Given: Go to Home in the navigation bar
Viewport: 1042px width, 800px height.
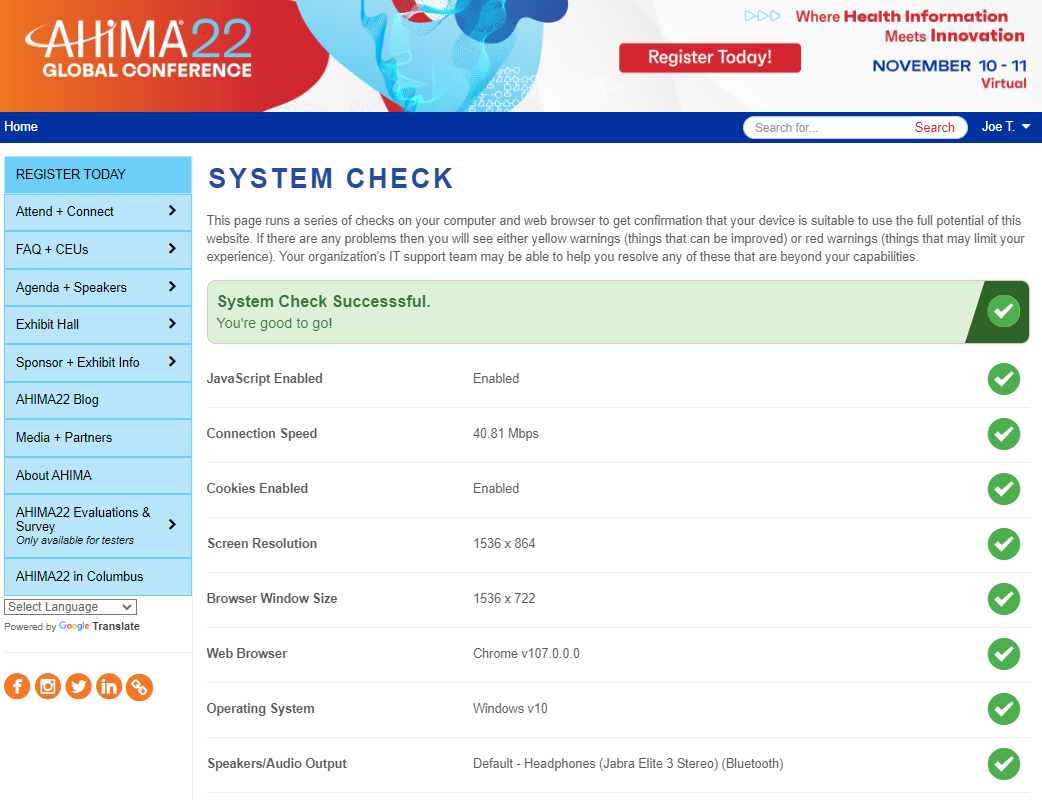Looking at the screenshot, I should click(x=21, y=126).
